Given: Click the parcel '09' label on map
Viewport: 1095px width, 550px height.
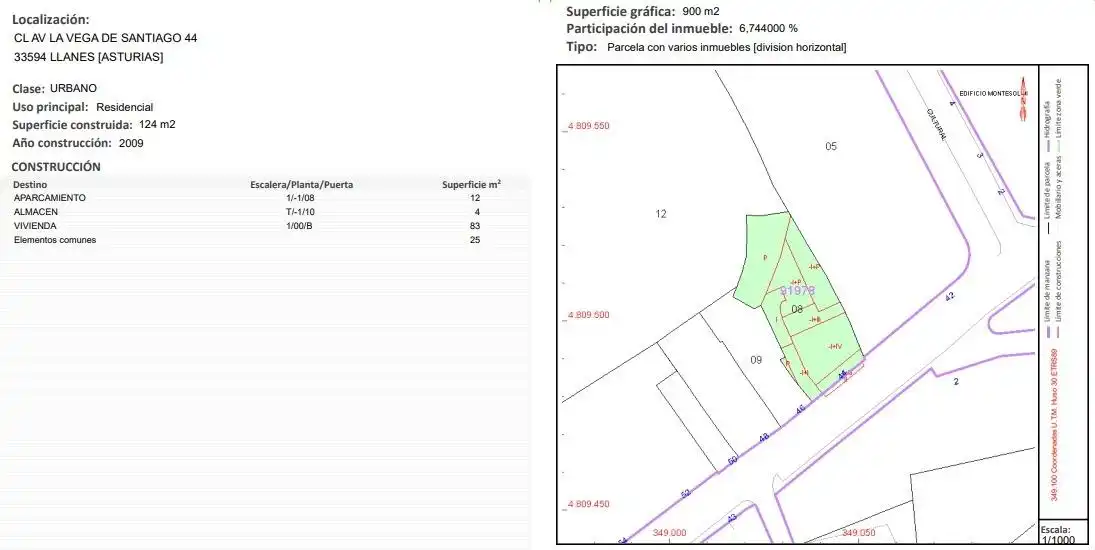Looking at the screenshot, I should click(x=756, y=360).
